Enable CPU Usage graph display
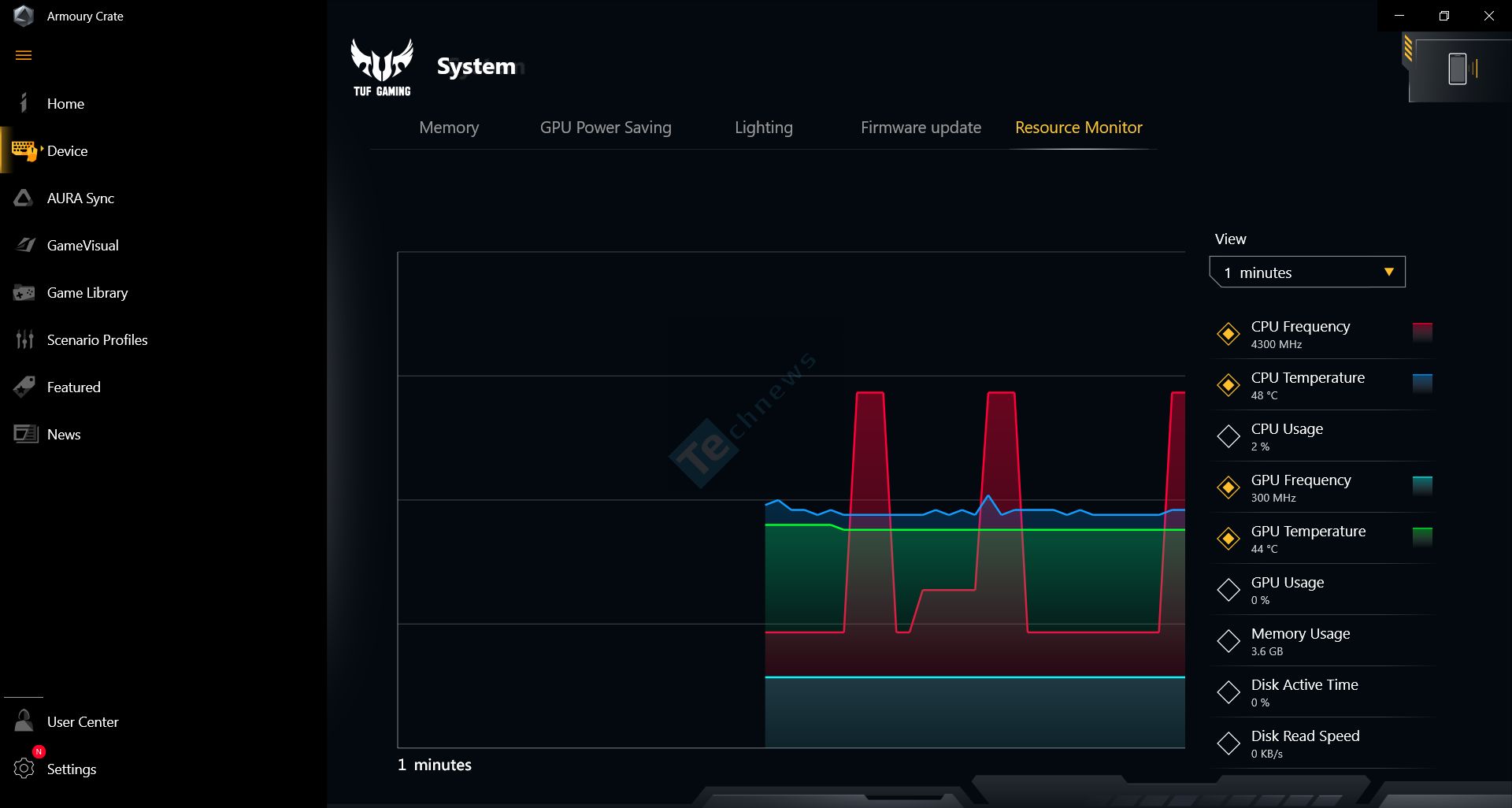This screenshot has width=1512, height=808. coord(1228,436)
